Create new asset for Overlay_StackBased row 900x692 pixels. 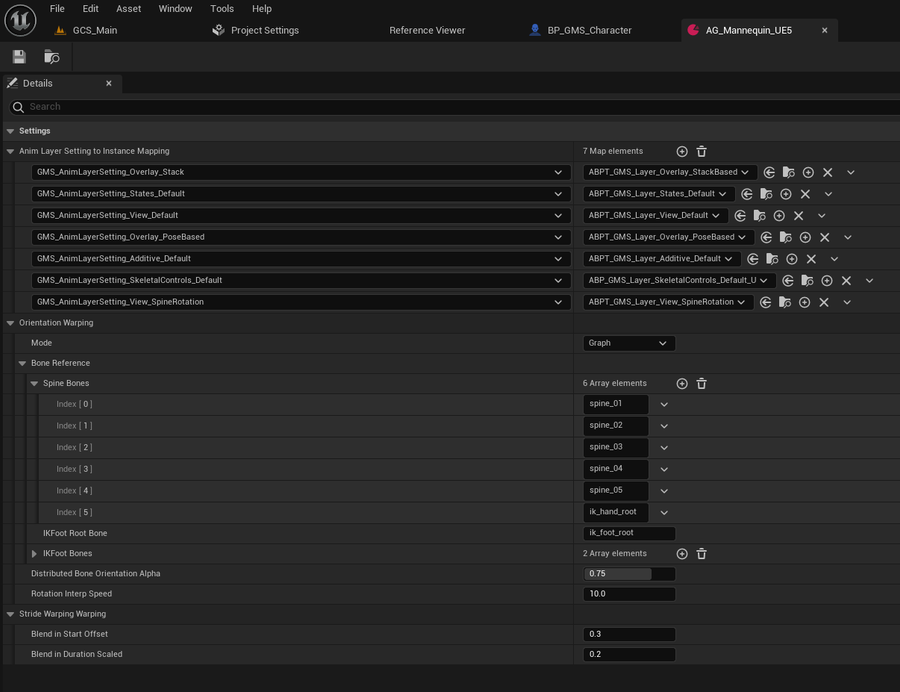pyautogui.click(x=808, y=172)
